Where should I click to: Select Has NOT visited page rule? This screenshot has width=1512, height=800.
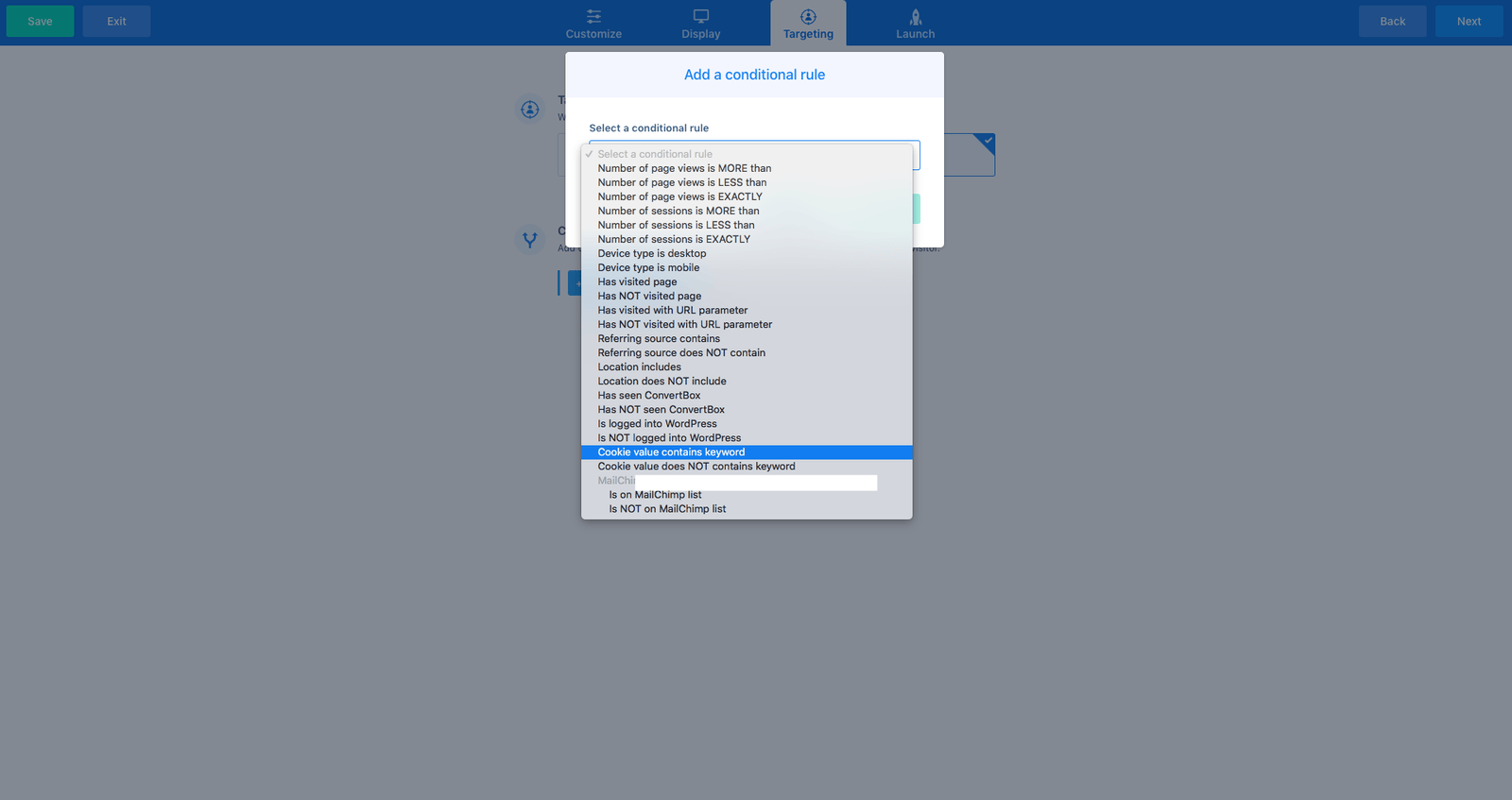point(747,296)
